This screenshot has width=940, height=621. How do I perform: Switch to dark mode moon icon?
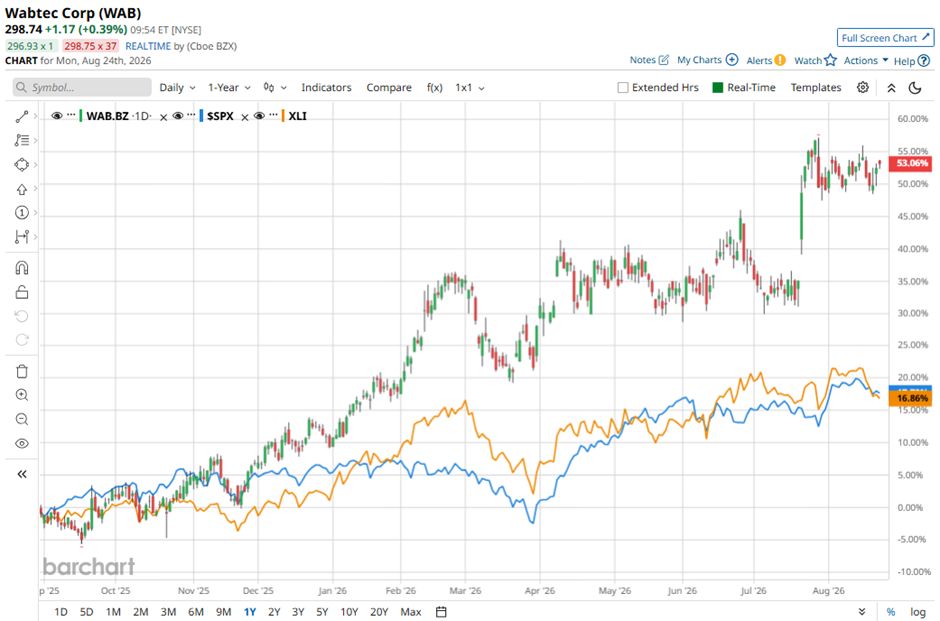point(915,88)
